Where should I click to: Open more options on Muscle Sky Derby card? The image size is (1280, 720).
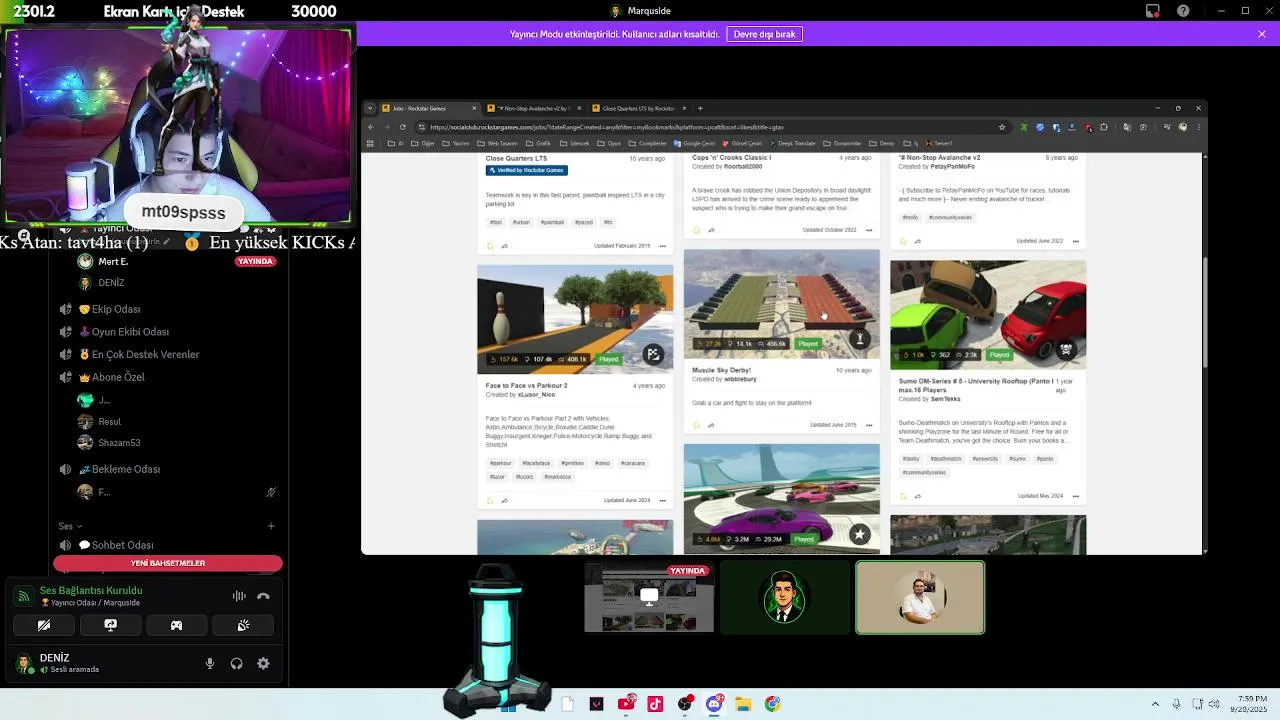tap(869, 425)
